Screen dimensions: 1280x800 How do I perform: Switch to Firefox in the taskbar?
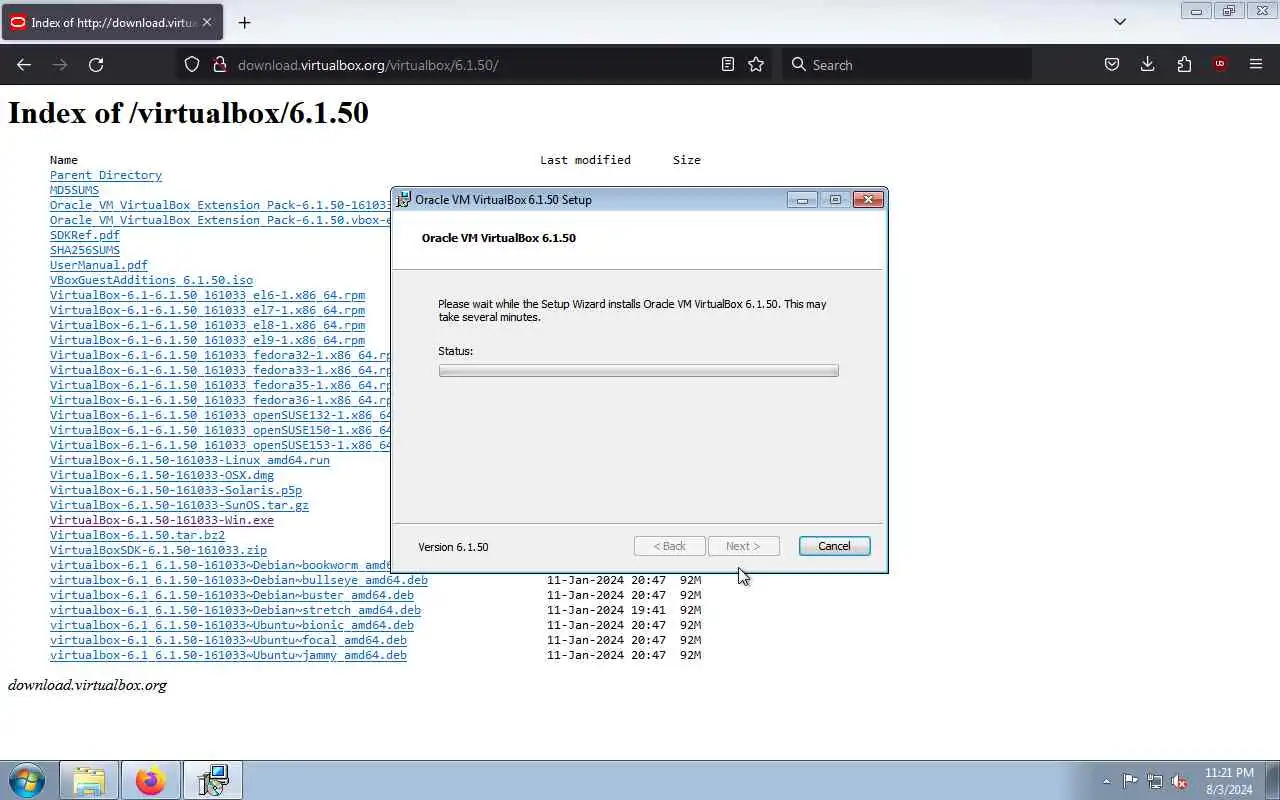151,780
